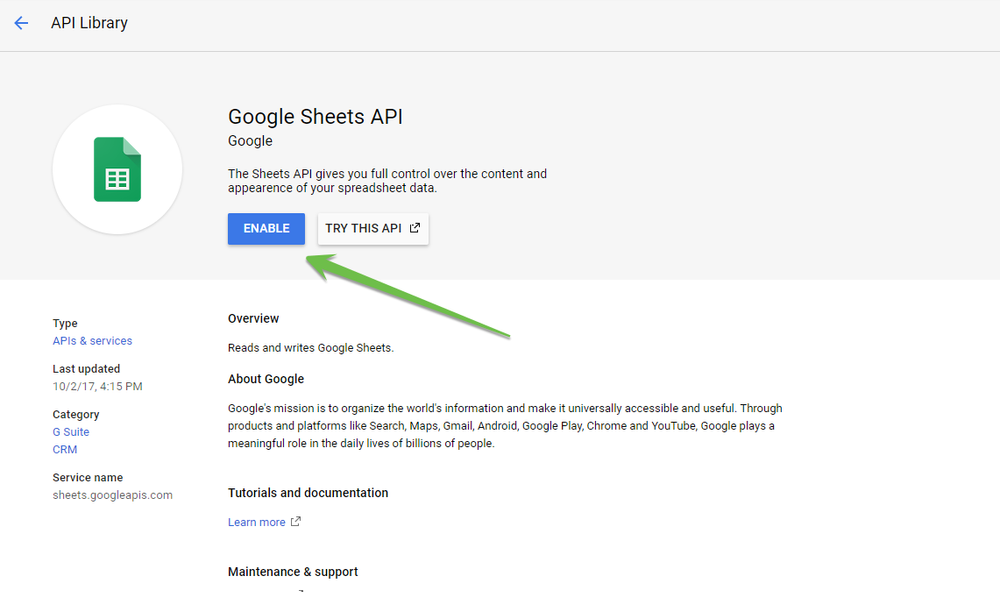Click the Google Sheets API heading
The height and width of the screenshot is (592, 1000).
click(x=315, y=117)
